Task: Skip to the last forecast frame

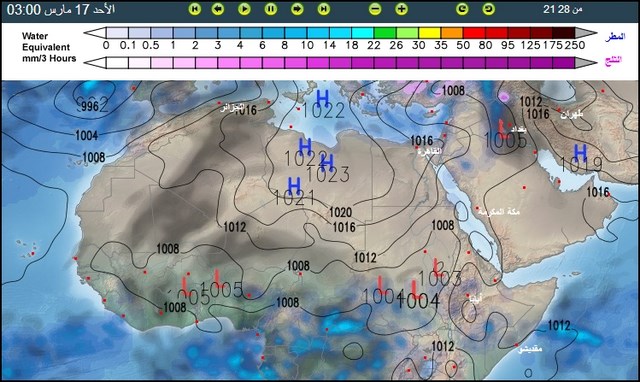Action: pyautogui.click(x=324, y=9)
